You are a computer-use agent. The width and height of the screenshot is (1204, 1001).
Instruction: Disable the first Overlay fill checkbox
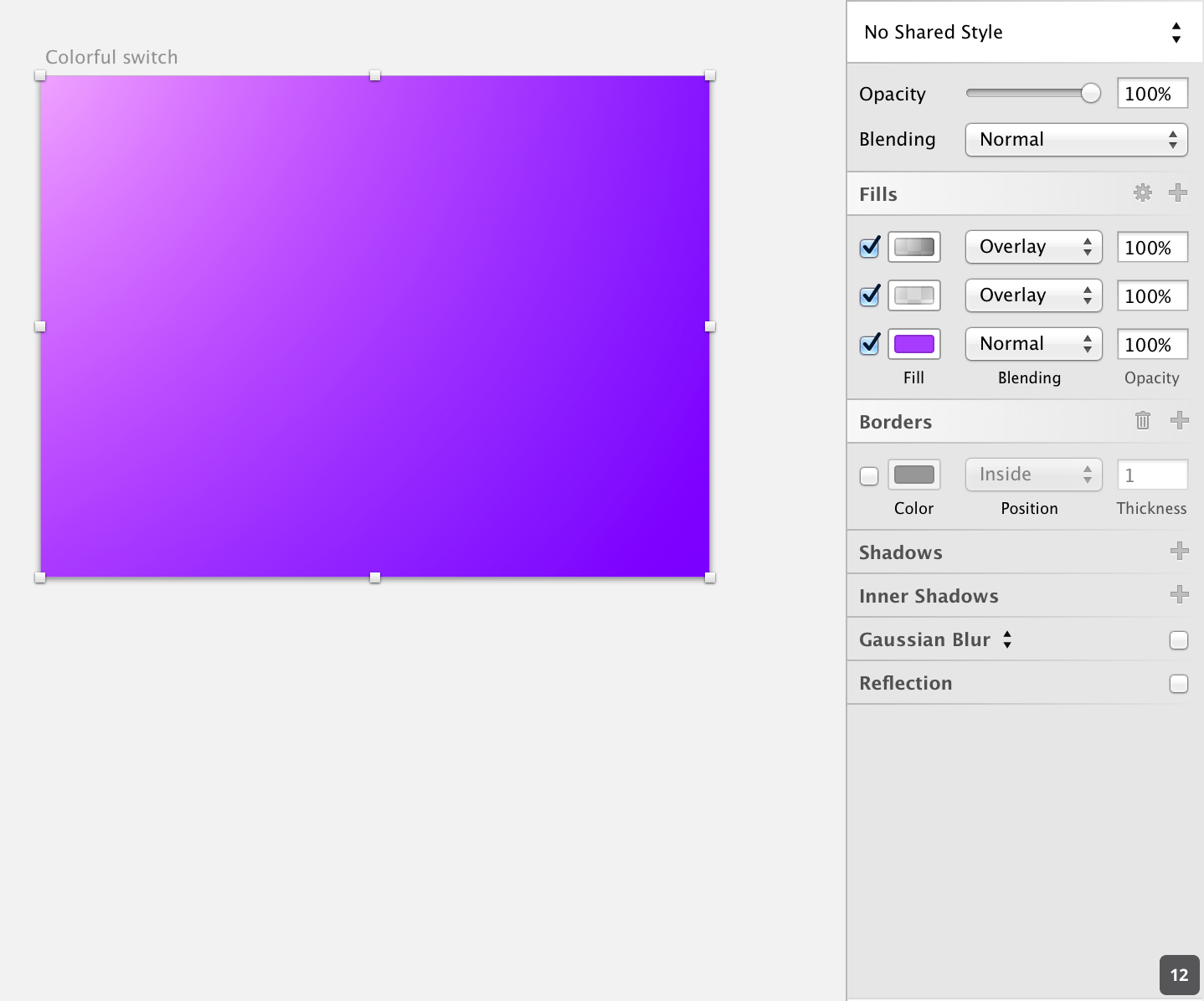coord(870,247)
